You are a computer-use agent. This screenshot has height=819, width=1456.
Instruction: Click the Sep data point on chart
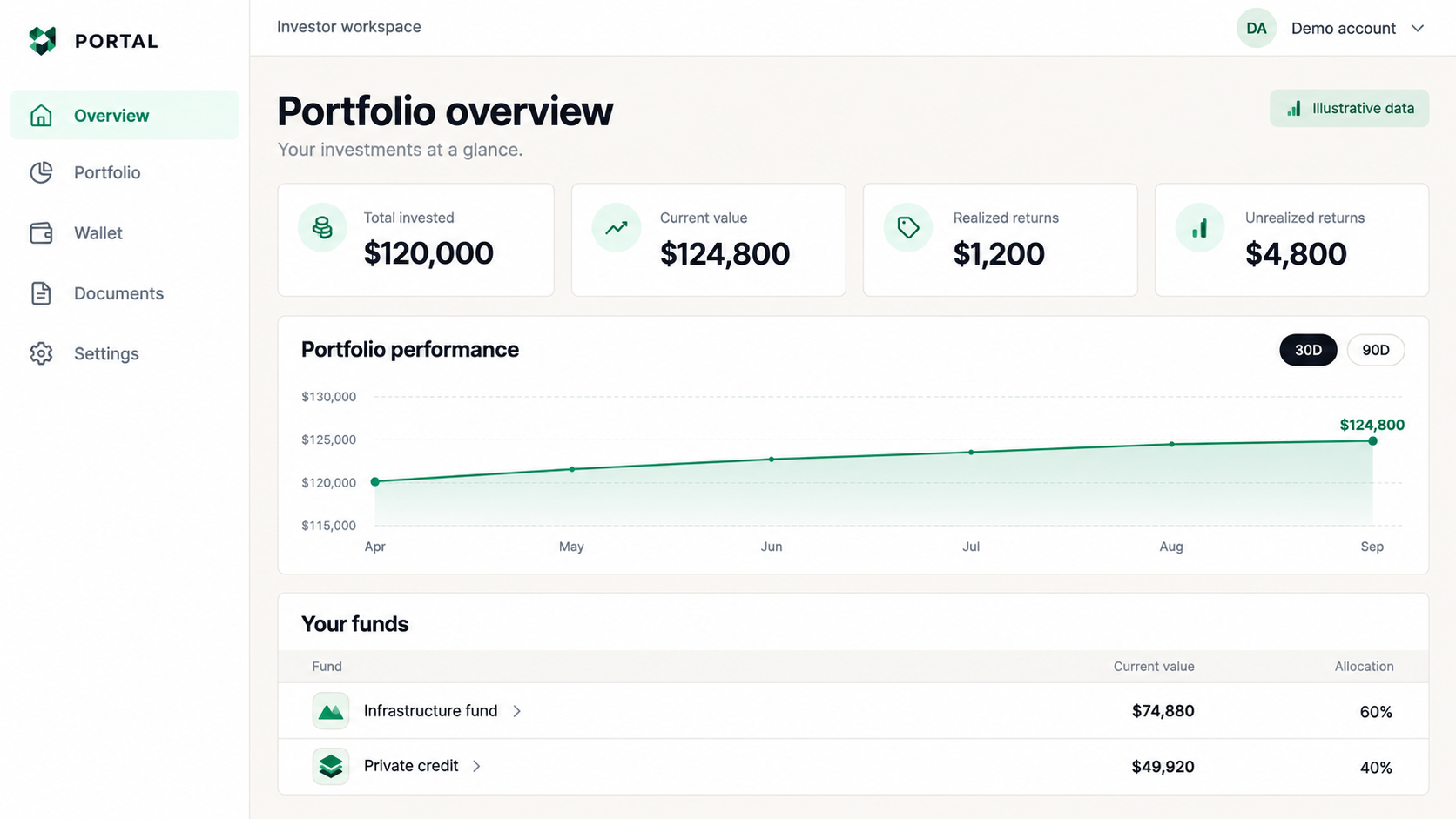click(1372, 441)
